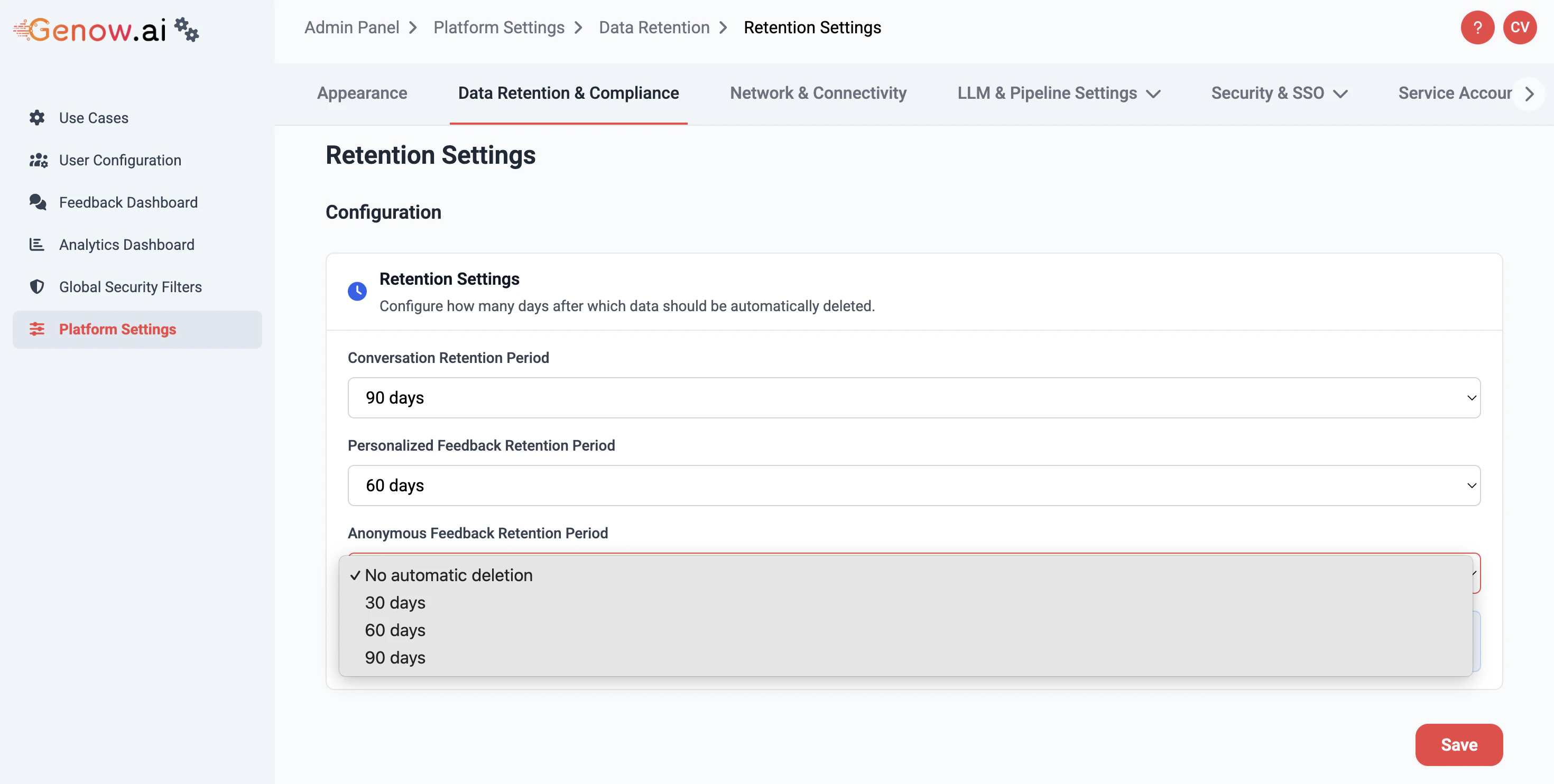Select 60 days in the open dropdown list

click(905, 630)
